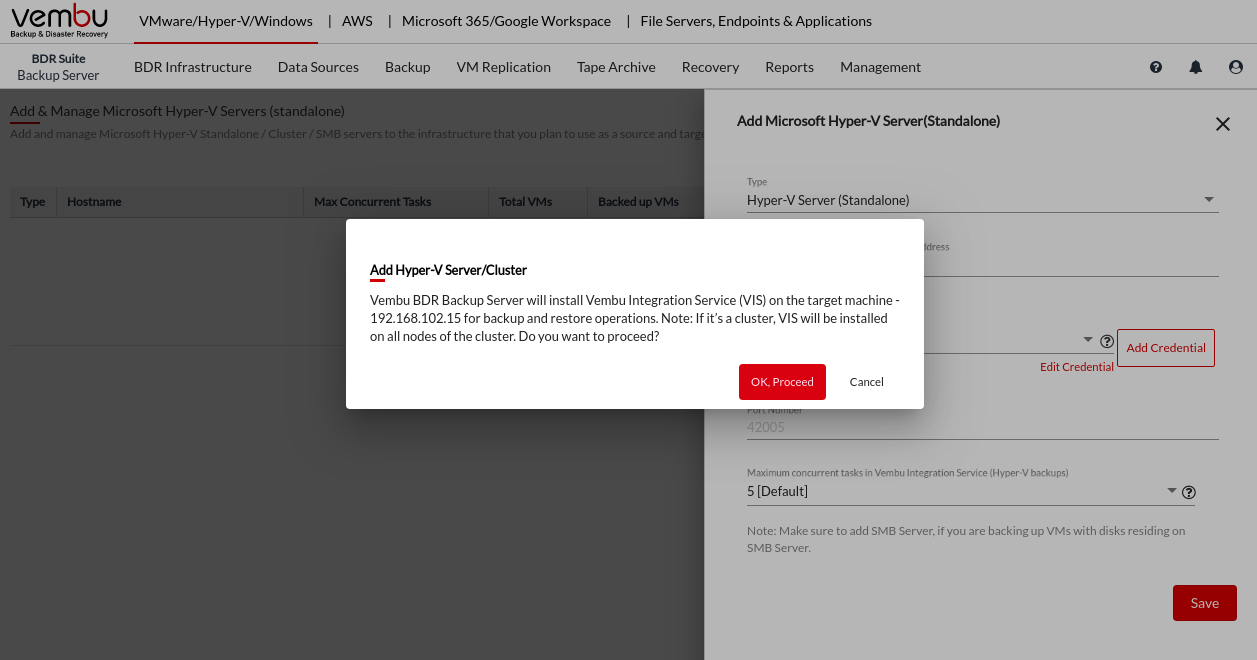Viewport: 1257px width, 660px height.
Task: Open the notifications bell icon
Action: tap(1195, 67)
